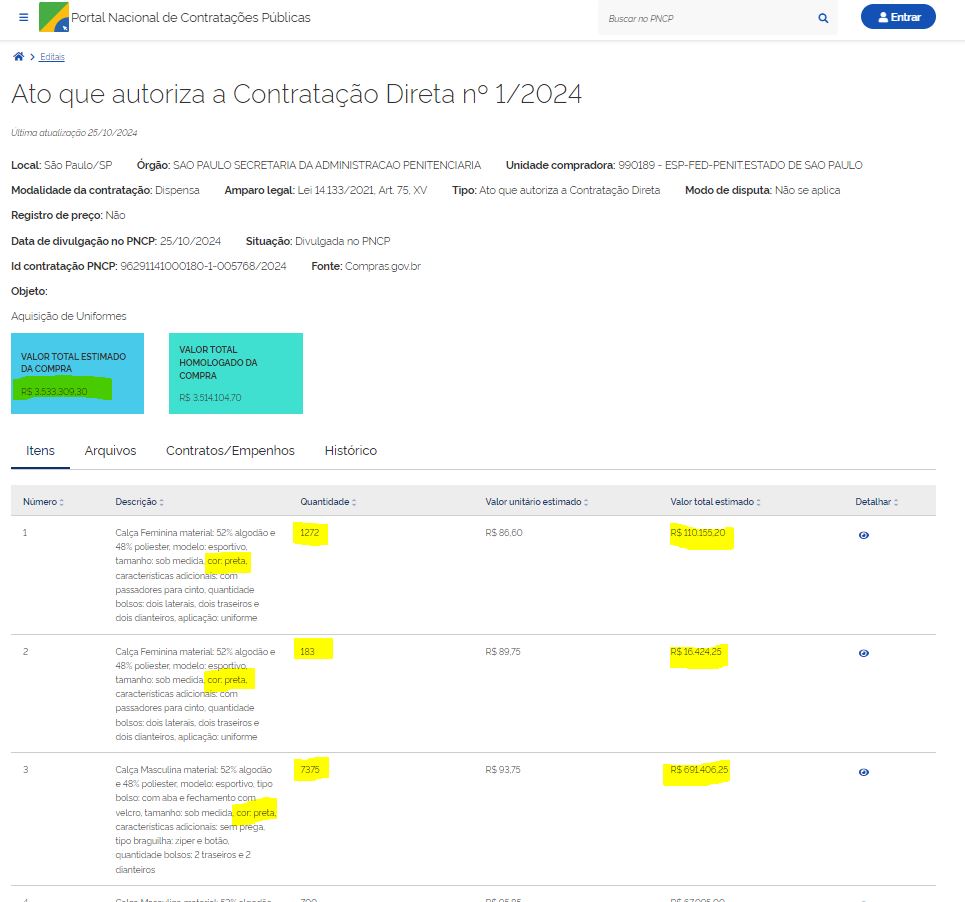Click the home breadcrumb icon
Screen dimensions: 965x902
(18, 56)
